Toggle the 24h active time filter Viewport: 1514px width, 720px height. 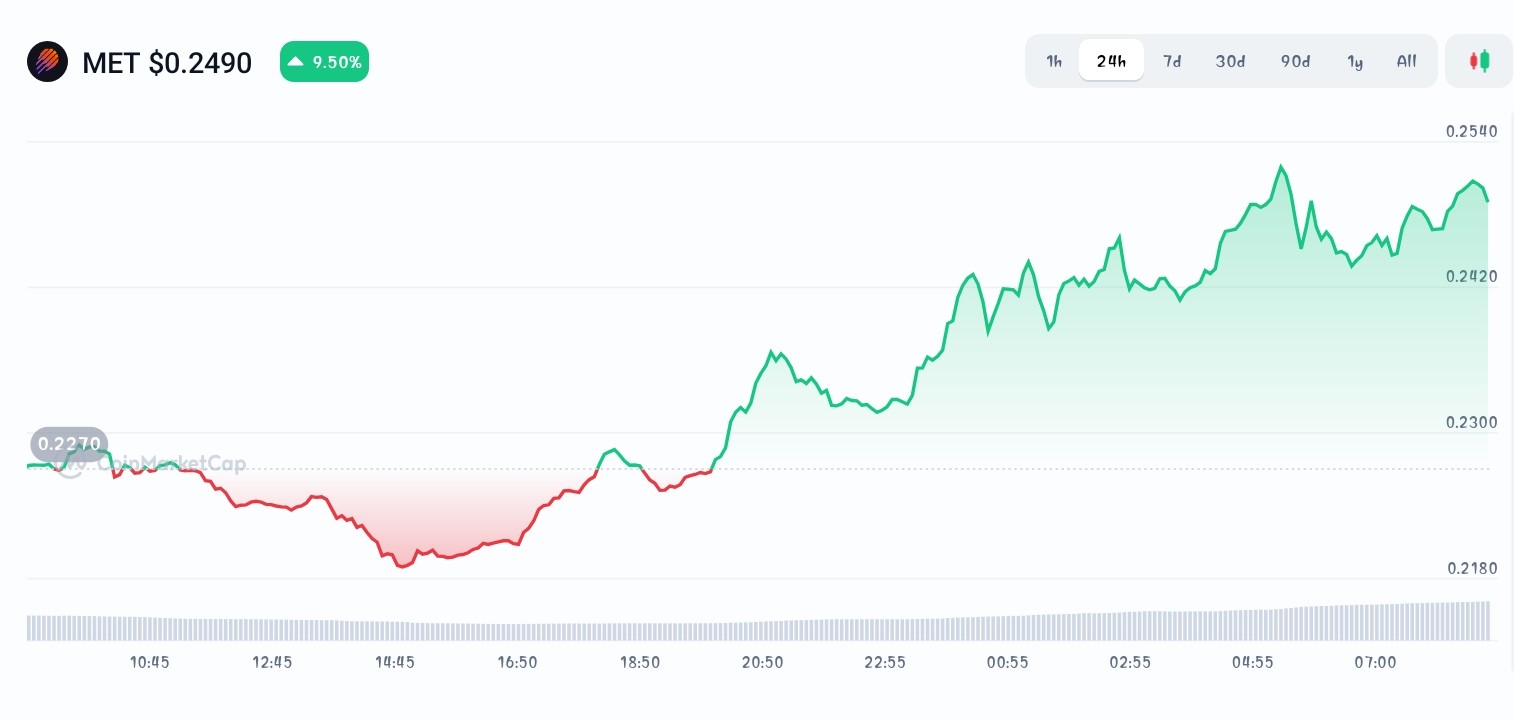[x=1111, y=61]
